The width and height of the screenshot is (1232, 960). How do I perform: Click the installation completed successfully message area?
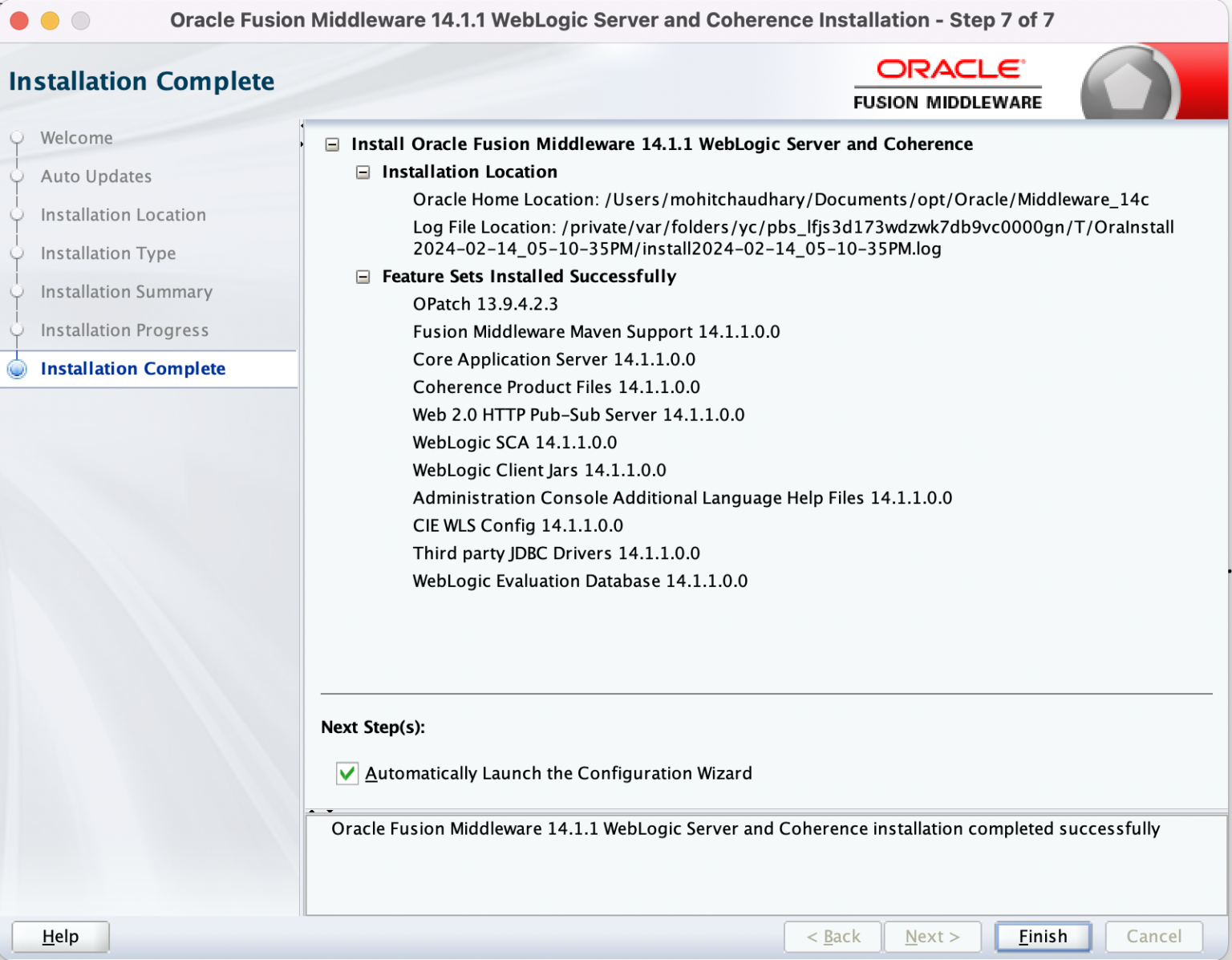pyautogui.click(x=746, y=829)
